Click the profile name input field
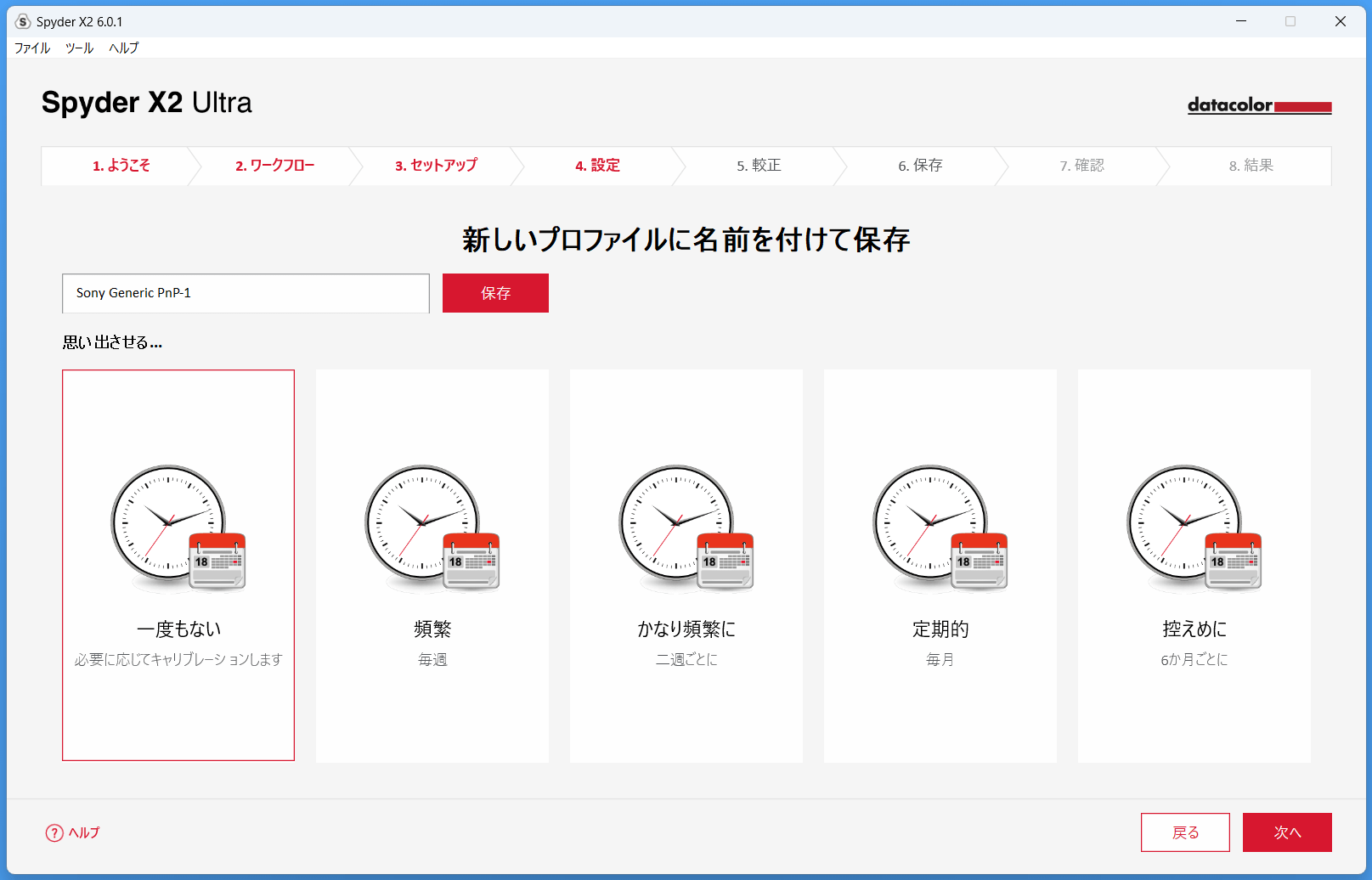This screenshot has width=1372, height=880. click(x=246, y=293)
